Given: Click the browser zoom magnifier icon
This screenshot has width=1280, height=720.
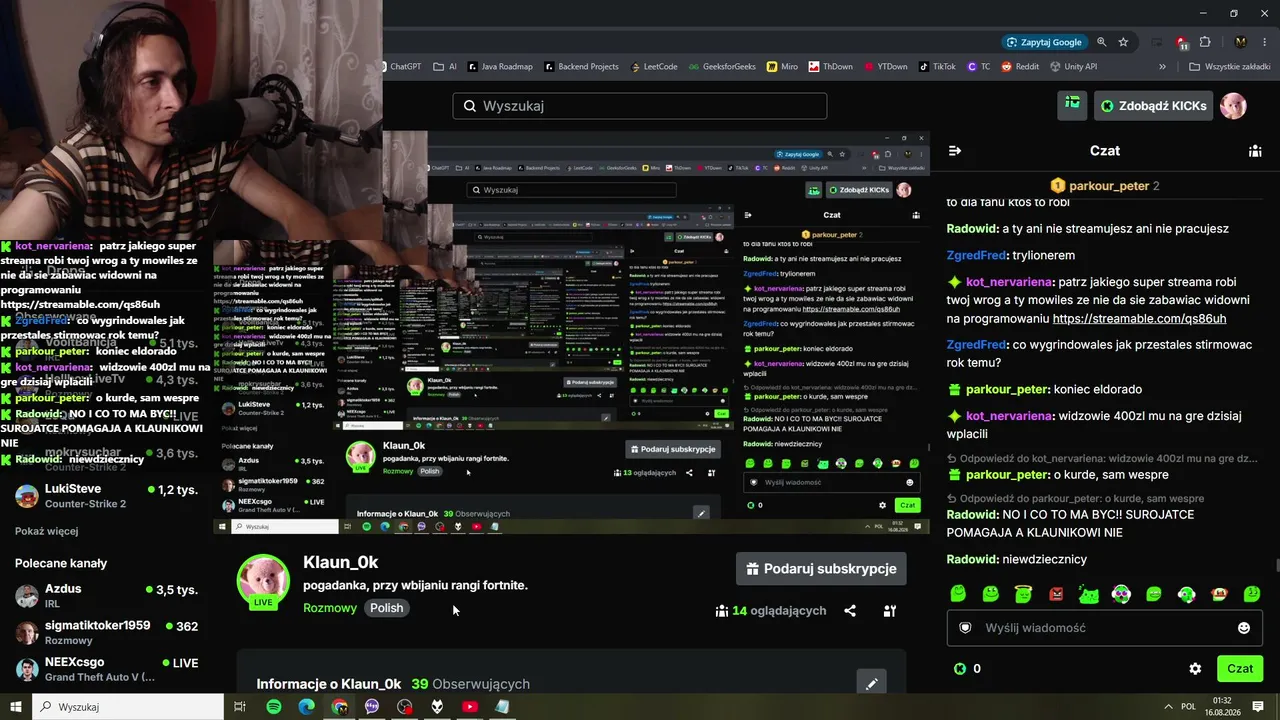Looking at the screenshot, I should coord(1101,42).
